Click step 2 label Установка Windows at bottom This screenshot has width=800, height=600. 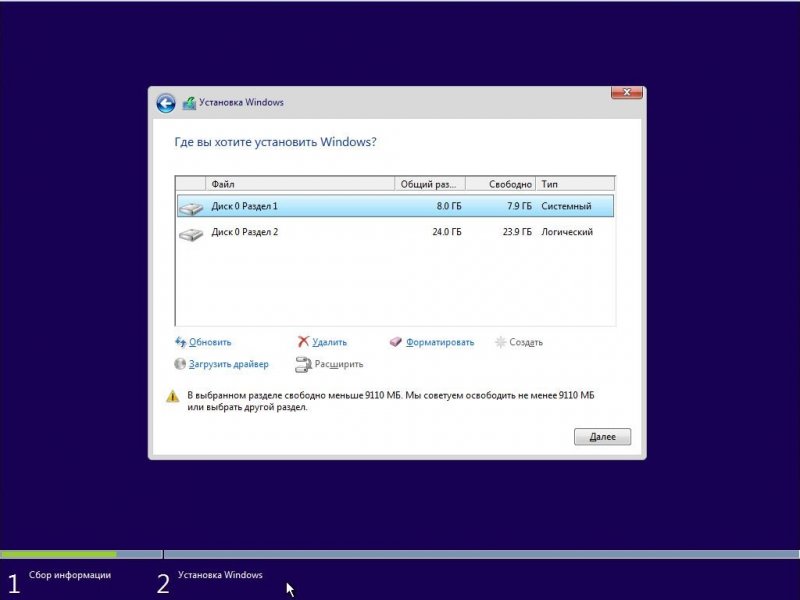[220, 575]
